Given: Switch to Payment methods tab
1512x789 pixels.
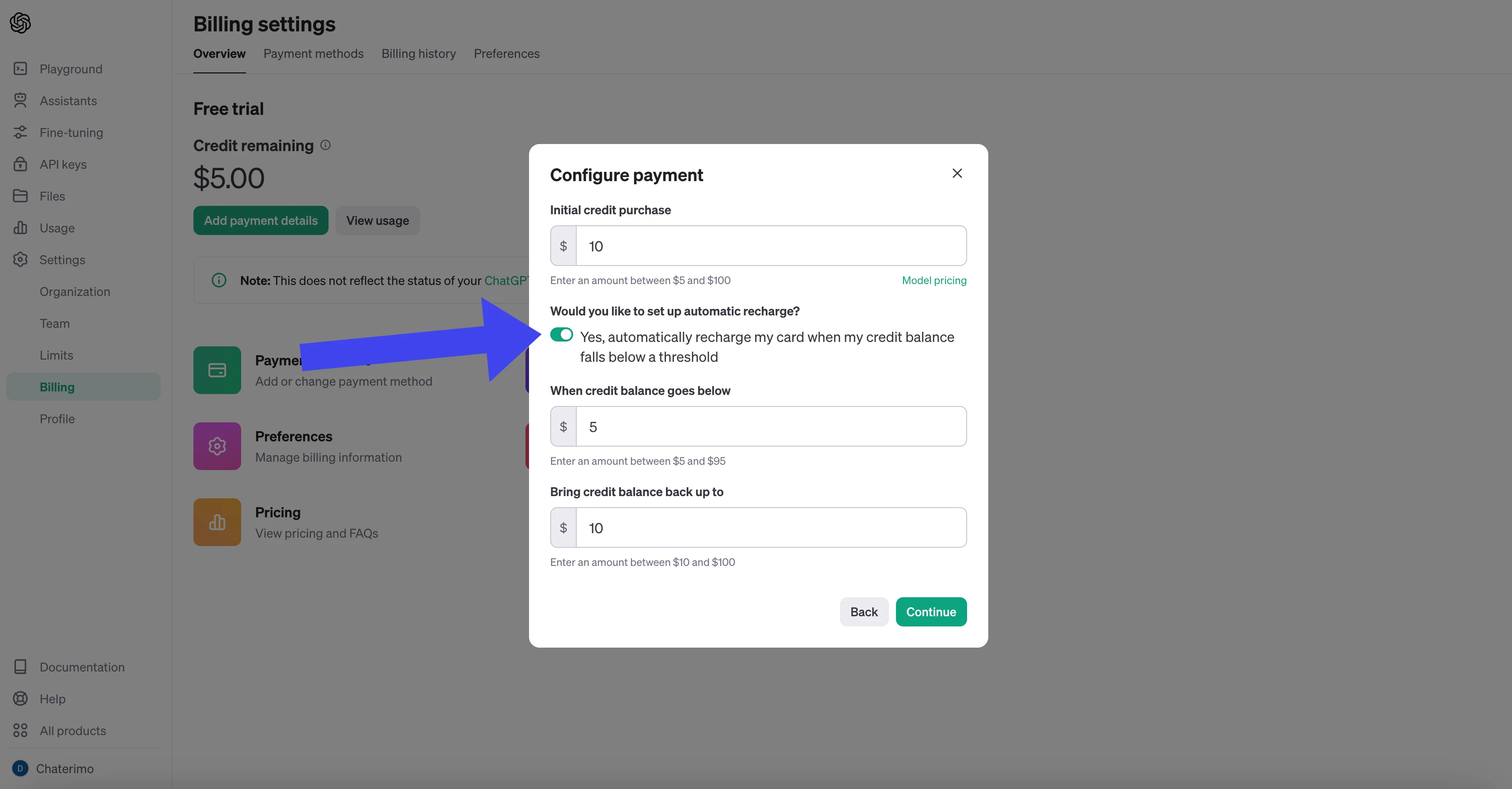Looking at the screenshot, I should click(313, 53).
